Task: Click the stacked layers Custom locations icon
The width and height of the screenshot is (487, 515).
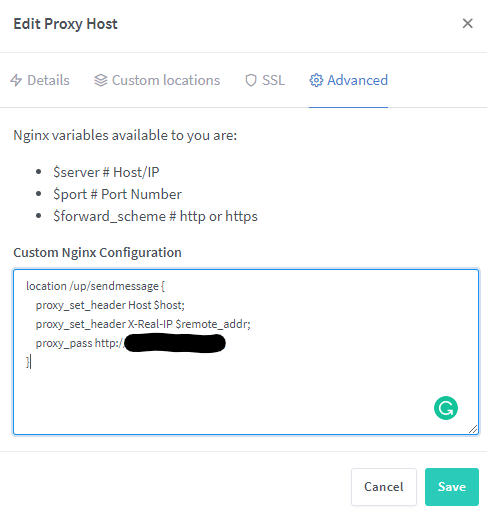Action: pos(101,80)
